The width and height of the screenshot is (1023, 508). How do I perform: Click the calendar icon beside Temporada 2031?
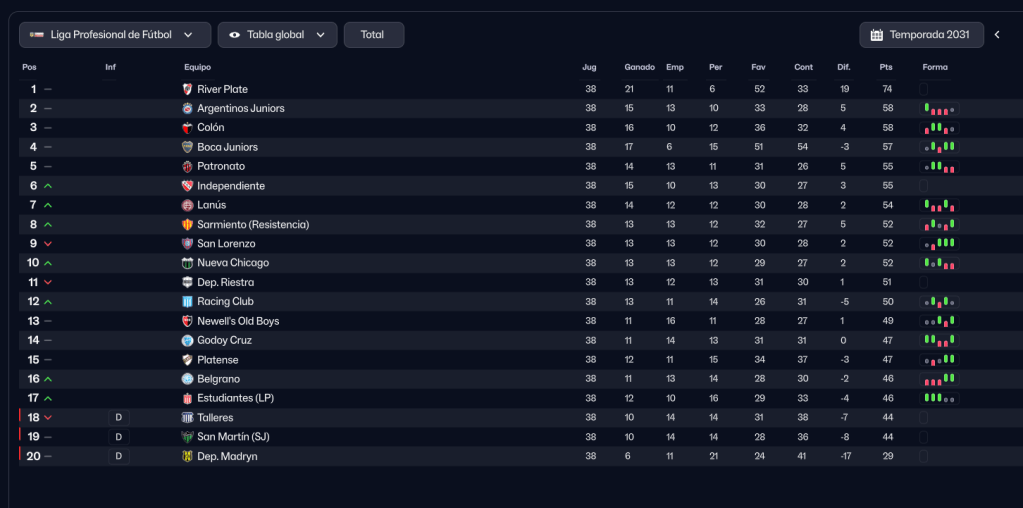tap(877, 35)
